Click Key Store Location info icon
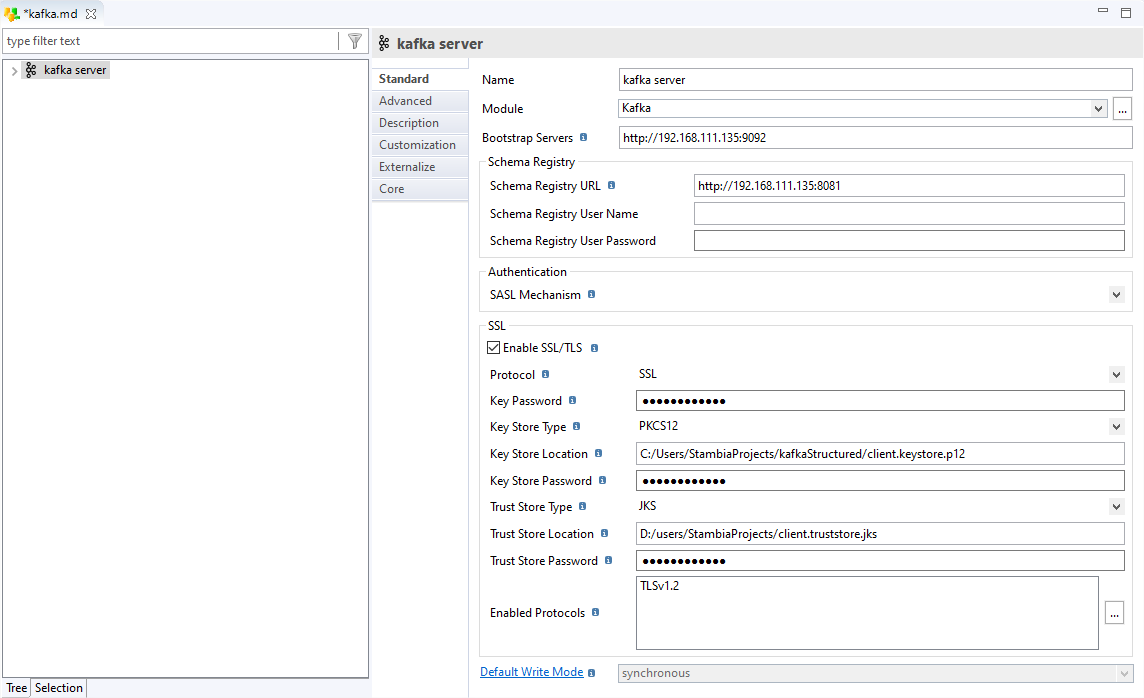1144x698 pixels. 598,453
